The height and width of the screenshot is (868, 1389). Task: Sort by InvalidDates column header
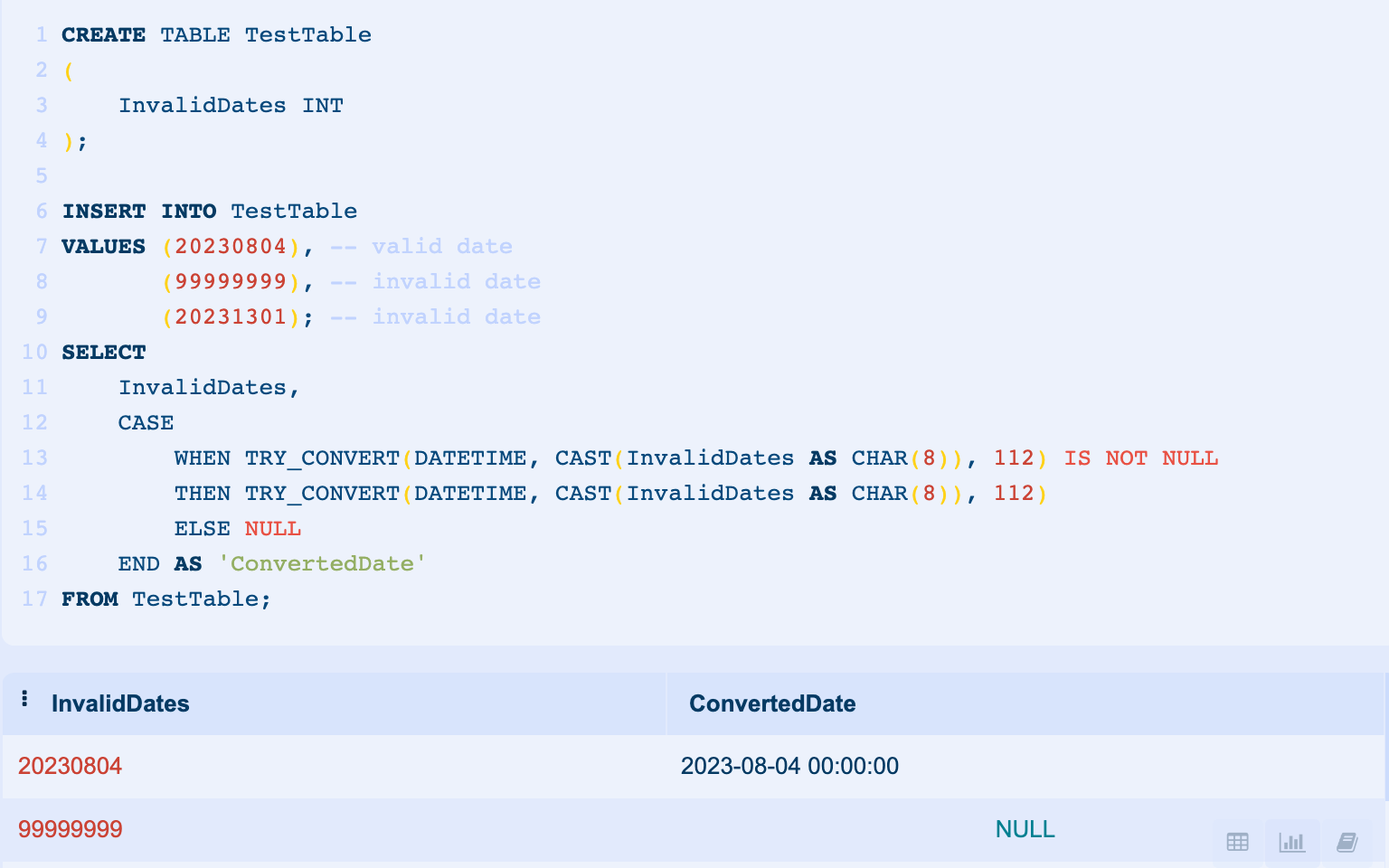pyautogui.click(x=120, y=703)
